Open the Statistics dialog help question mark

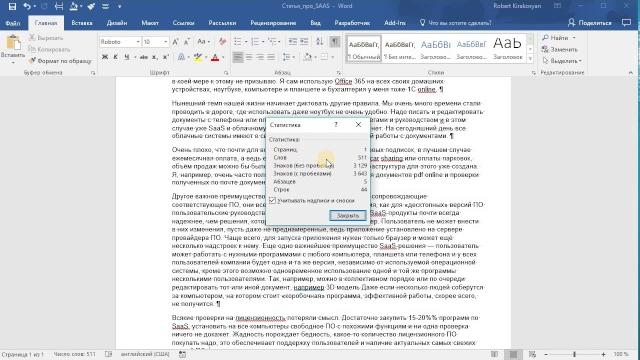[336, 125]
